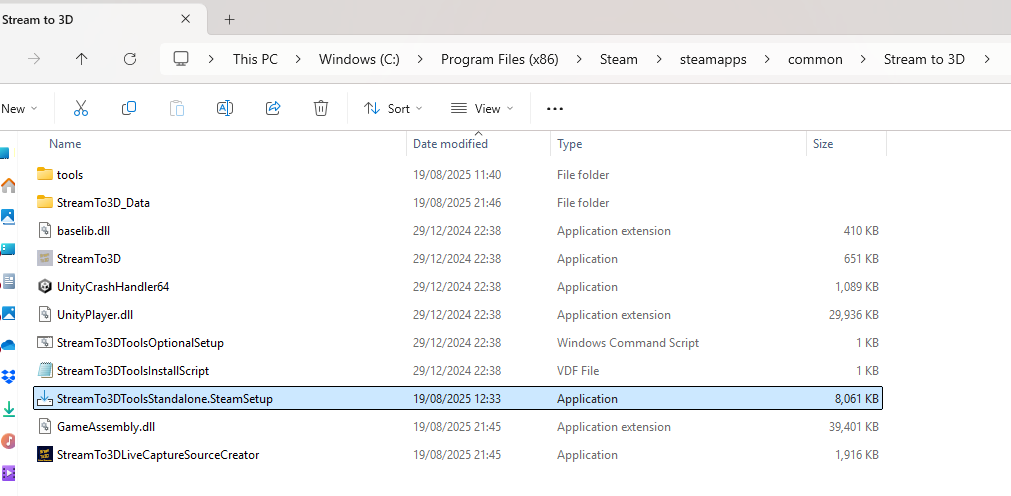The width and height of the screenshot is (1011, 496).
Task: Click the Delete trash can icon
Action: (320, 108)
